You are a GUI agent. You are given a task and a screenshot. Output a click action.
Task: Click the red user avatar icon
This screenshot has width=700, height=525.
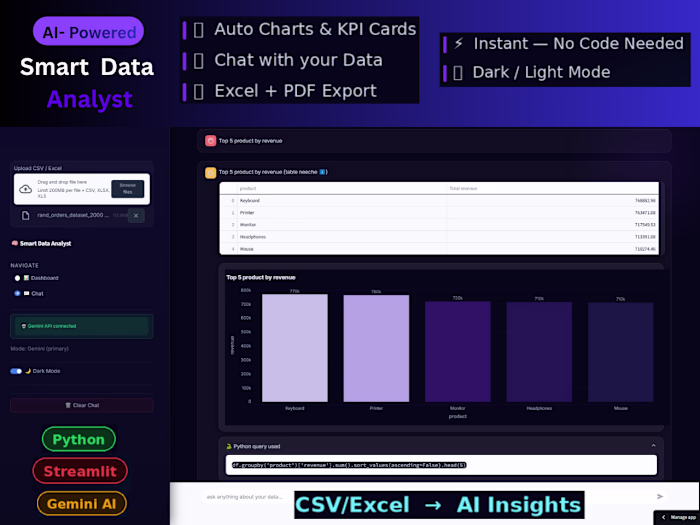tap(211, 141)
